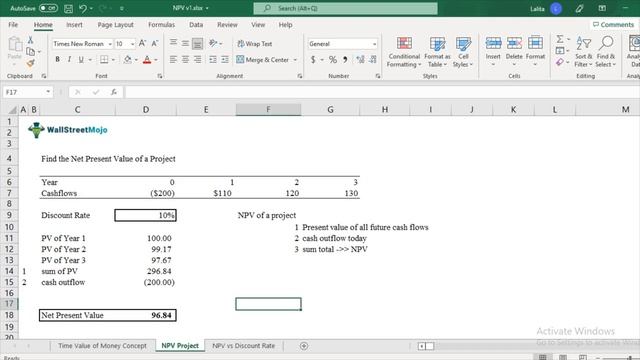Screen dimensions: 640x360
Task: Switch to the Review tab
Action: pos(227,25)
